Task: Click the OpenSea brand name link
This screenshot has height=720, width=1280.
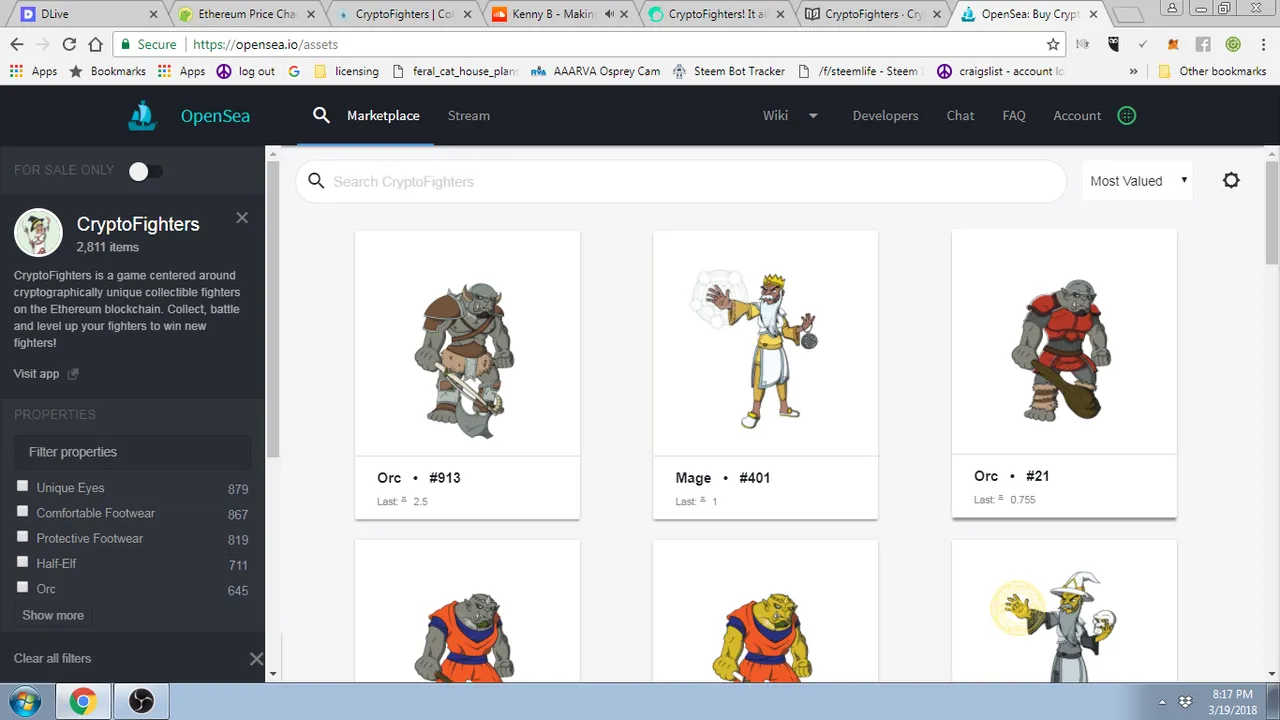Action: click(215, 116)
